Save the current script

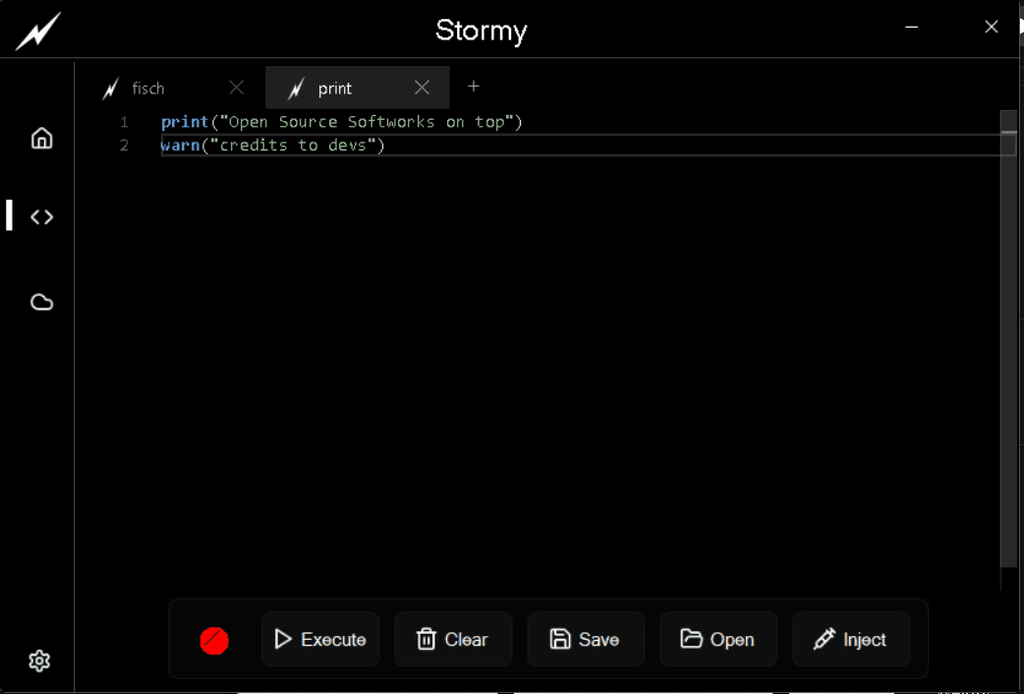click(586, 640)
